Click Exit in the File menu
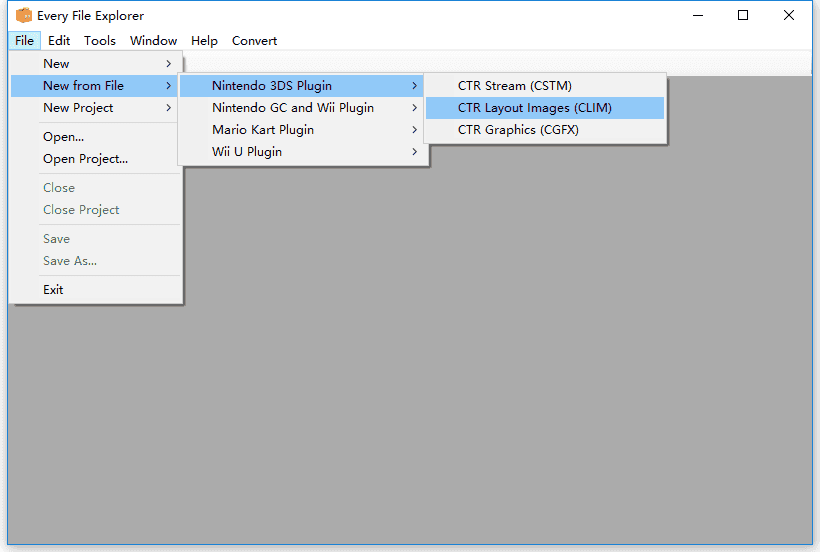The height and width of the screenshot is (552, 820). click(96, 290)
